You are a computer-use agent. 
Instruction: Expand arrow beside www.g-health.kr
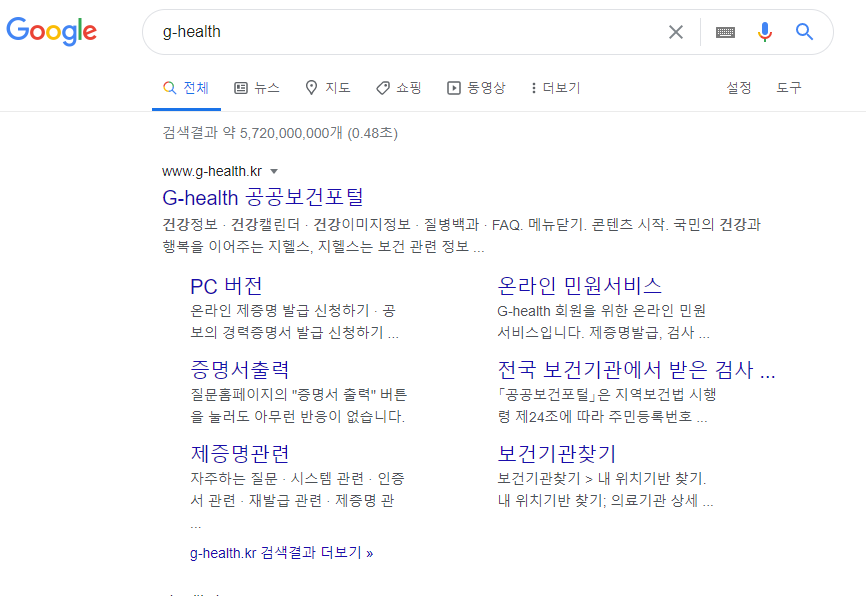(274, 172)
